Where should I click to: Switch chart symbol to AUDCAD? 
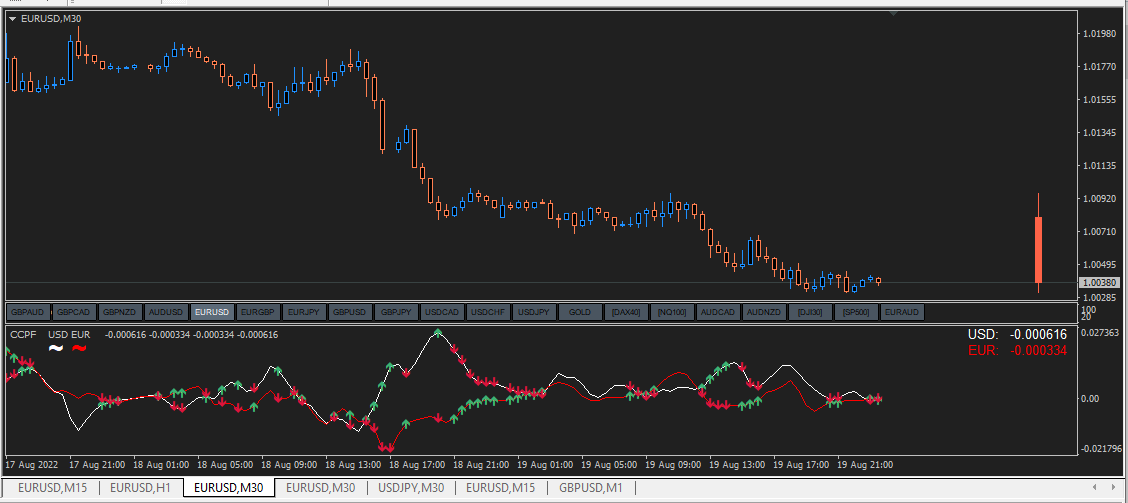click(719, 312)
